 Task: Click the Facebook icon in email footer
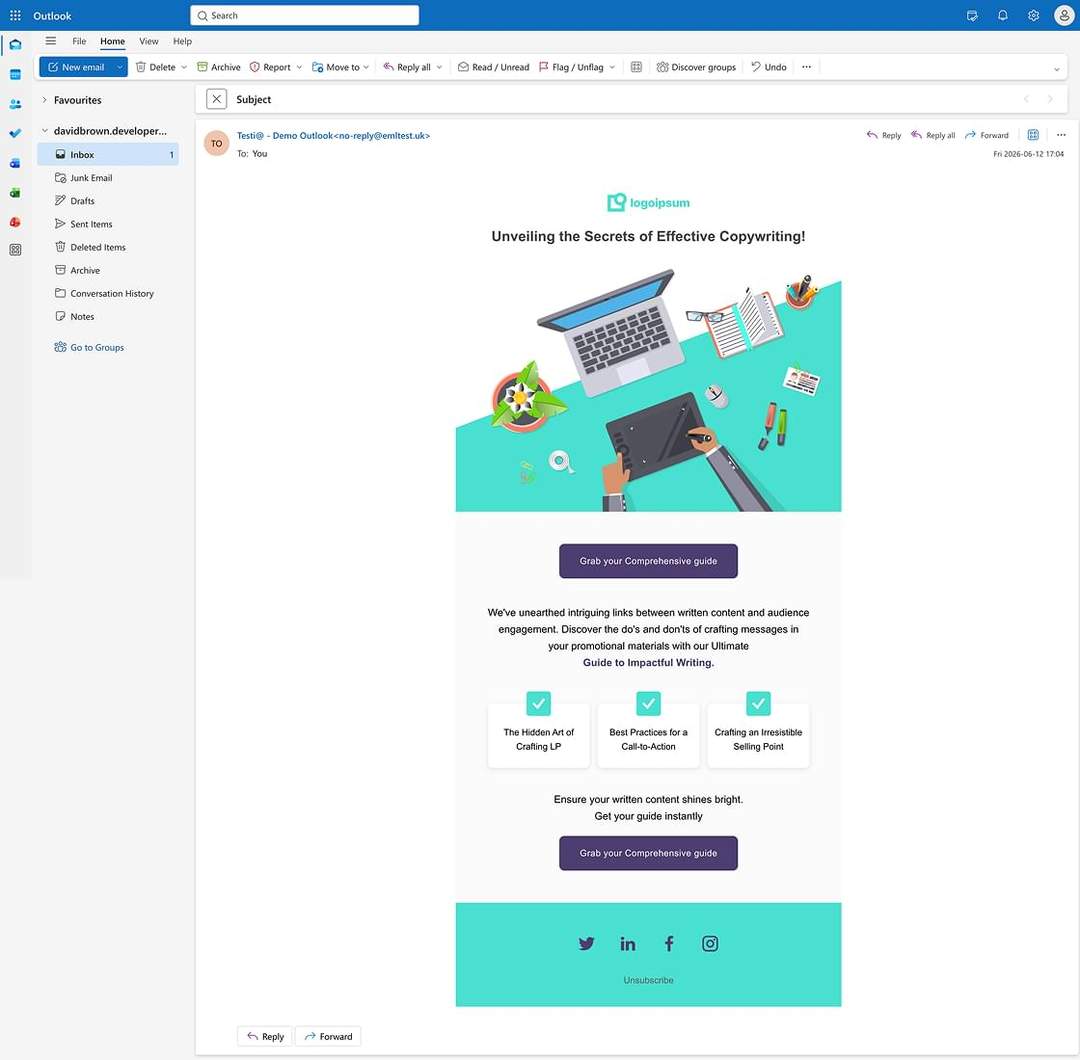(669, 944)
